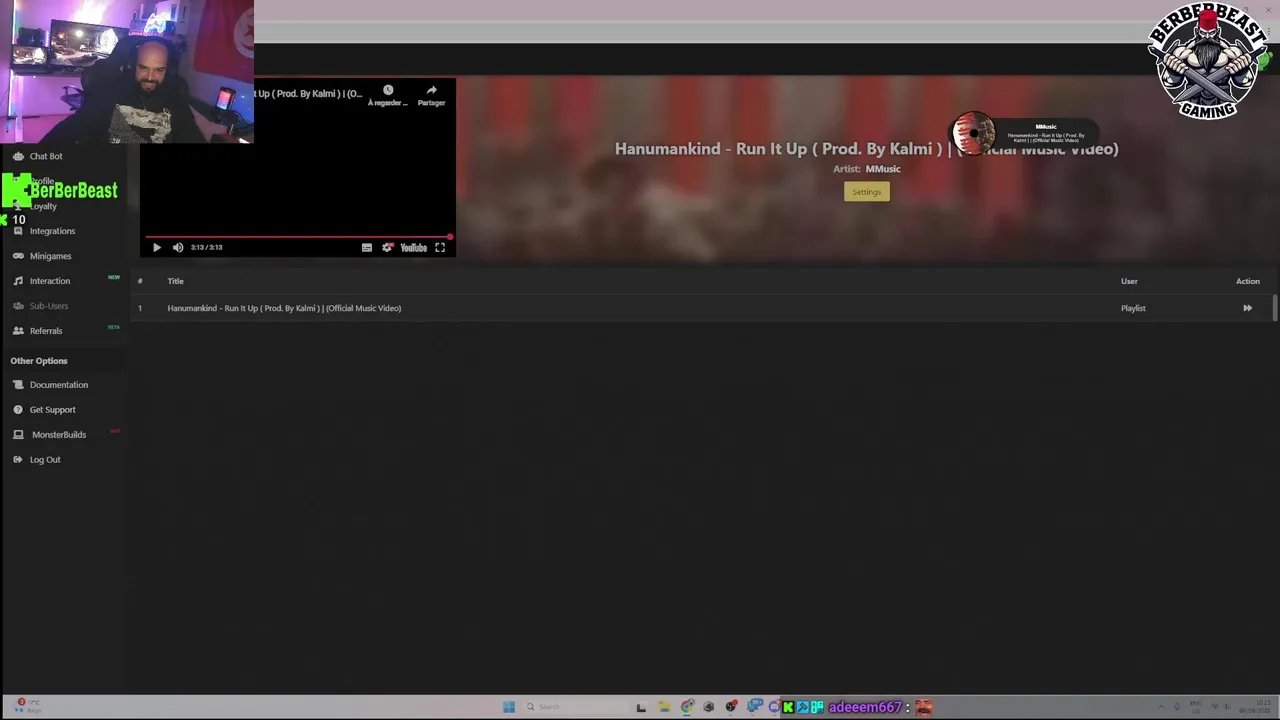1280x720 pixels.
Task: Go to the Minigames section
Action: pos(50,256)
